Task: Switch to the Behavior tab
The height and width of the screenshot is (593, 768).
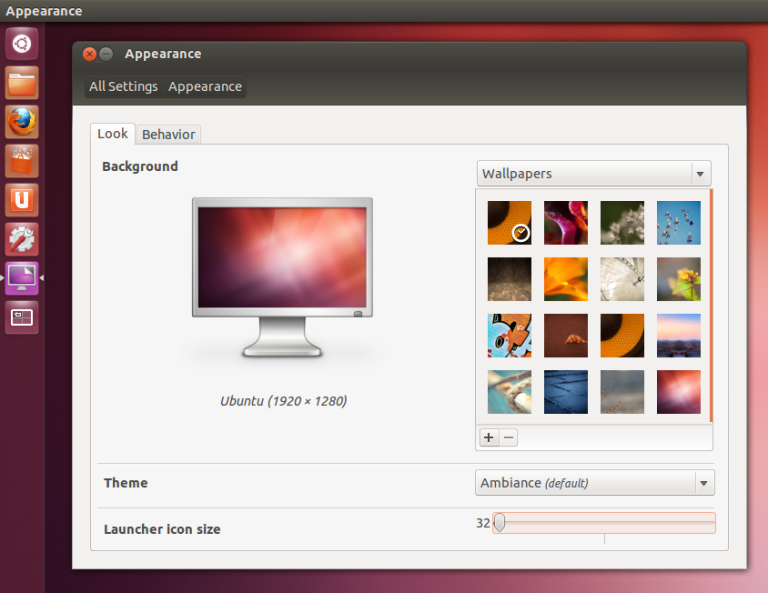Action: [169, 134]
